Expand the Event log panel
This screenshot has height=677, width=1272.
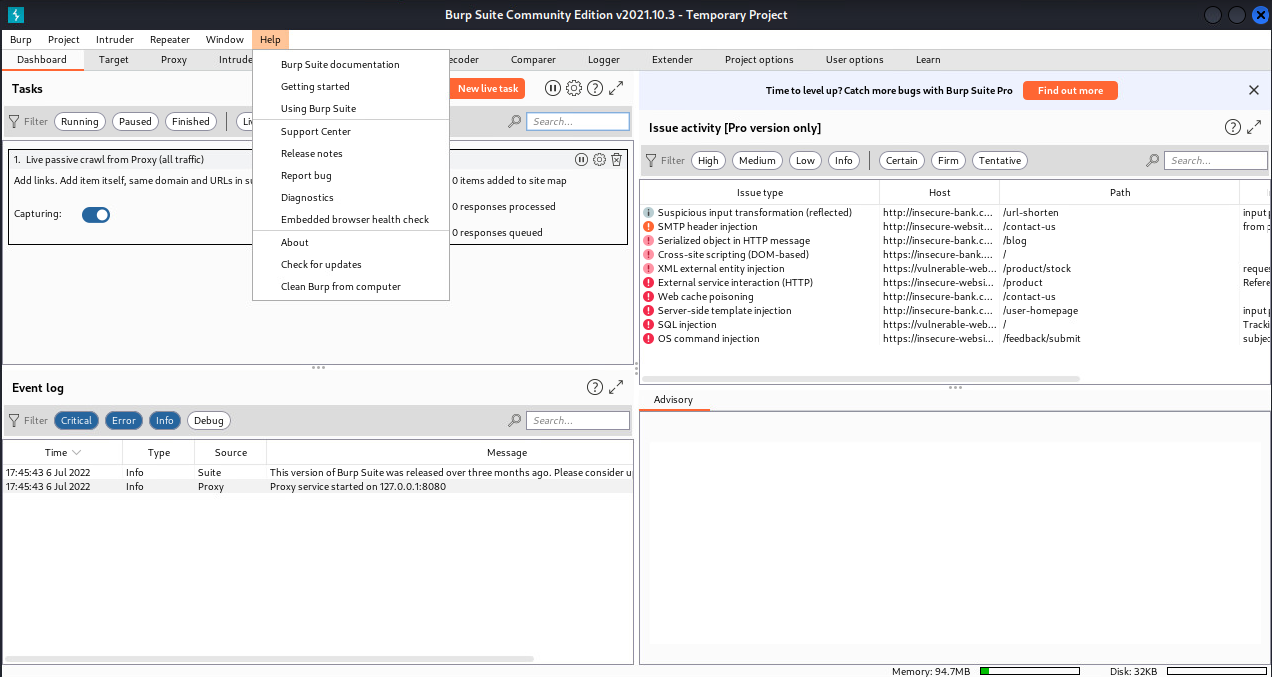[x=616, y=387]
